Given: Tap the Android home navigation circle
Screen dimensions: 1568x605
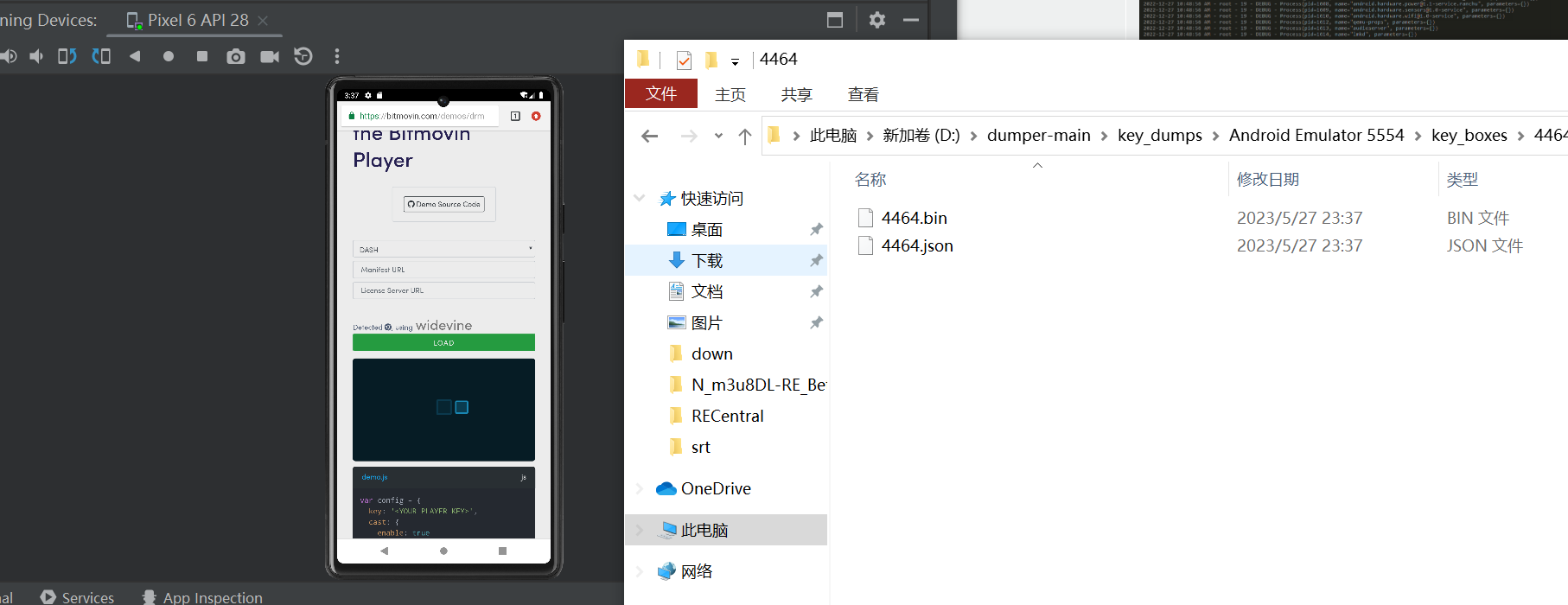Looking at the screenshot, I should (443, 551).
